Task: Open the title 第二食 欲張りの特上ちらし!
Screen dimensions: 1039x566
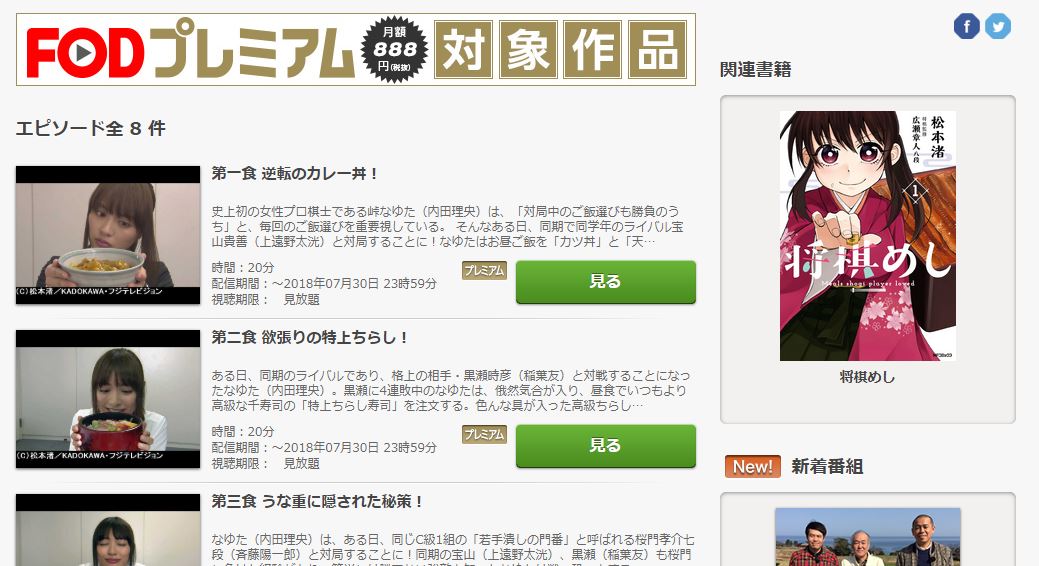Action: coord(310,337)
